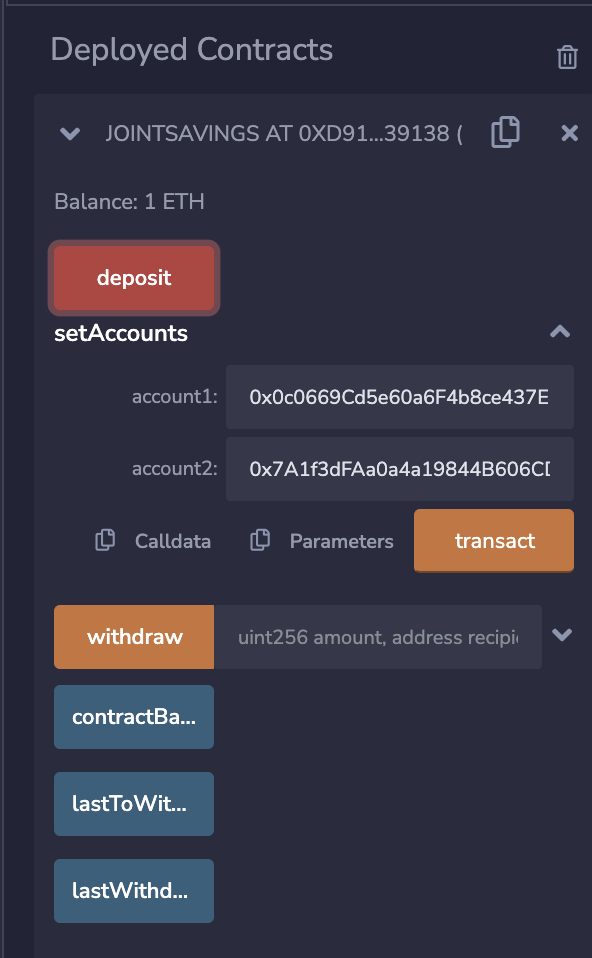Select the account2 address input field
Screen dimensions: 592x958
coord(399,468)
